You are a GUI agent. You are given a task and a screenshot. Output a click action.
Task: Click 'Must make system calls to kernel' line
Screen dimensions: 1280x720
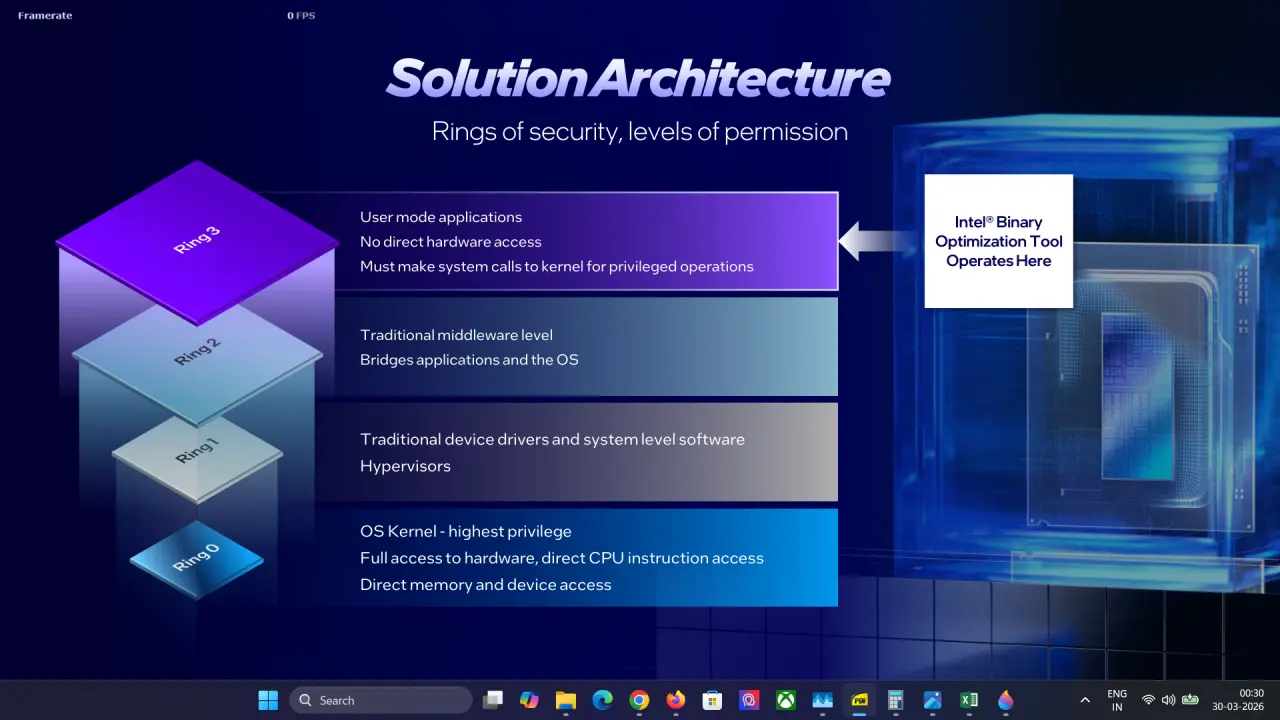pyautogui.click(x=557, y=267)
